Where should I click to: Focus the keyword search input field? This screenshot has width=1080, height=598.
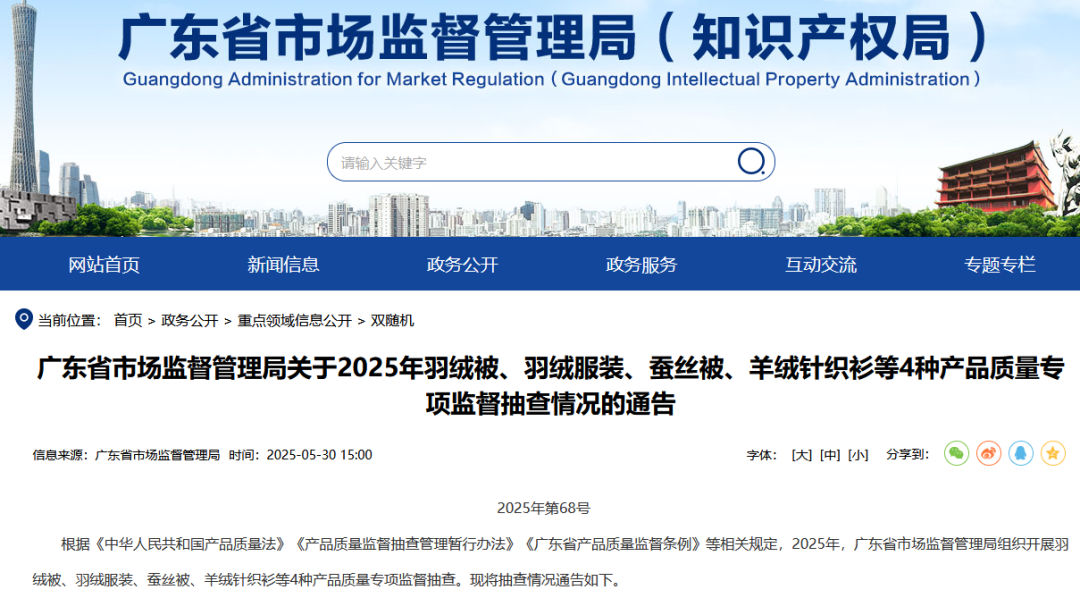530,162
